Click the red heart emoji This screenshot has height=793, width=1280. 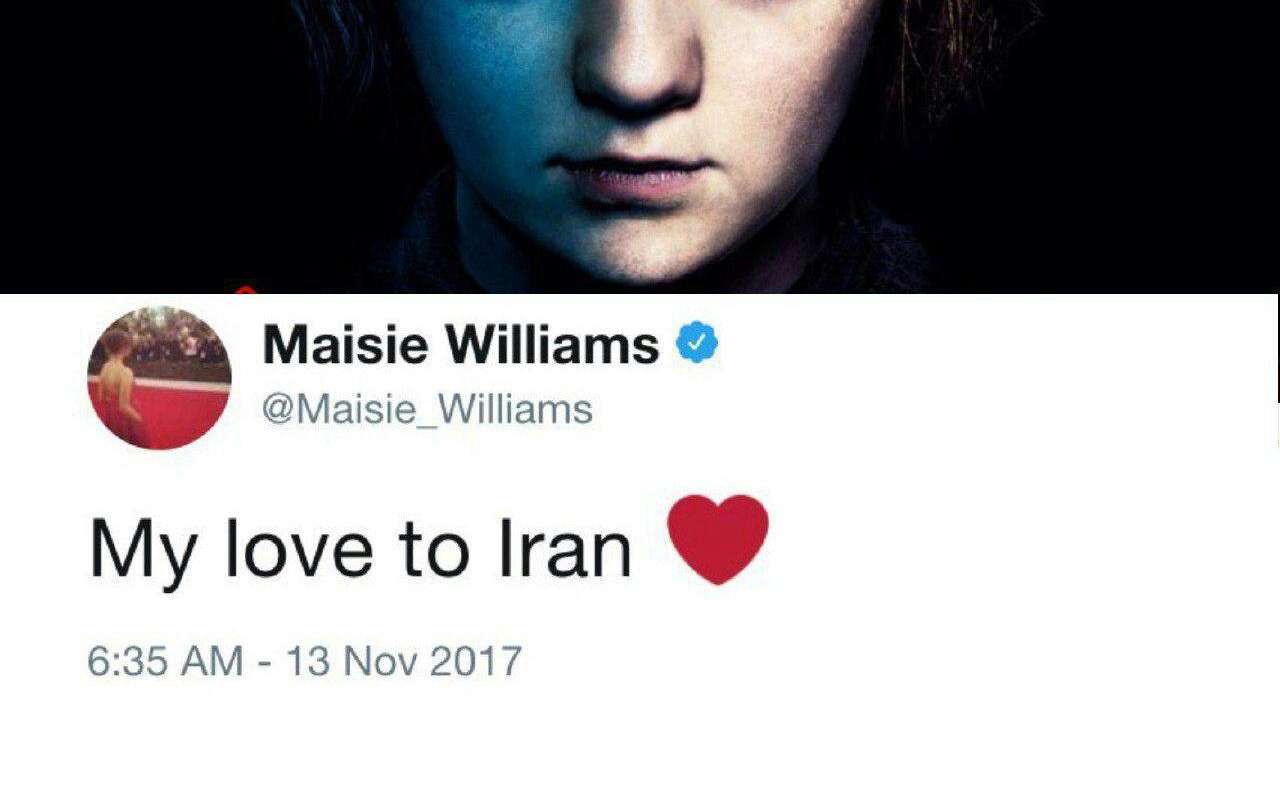pos(718,540)
